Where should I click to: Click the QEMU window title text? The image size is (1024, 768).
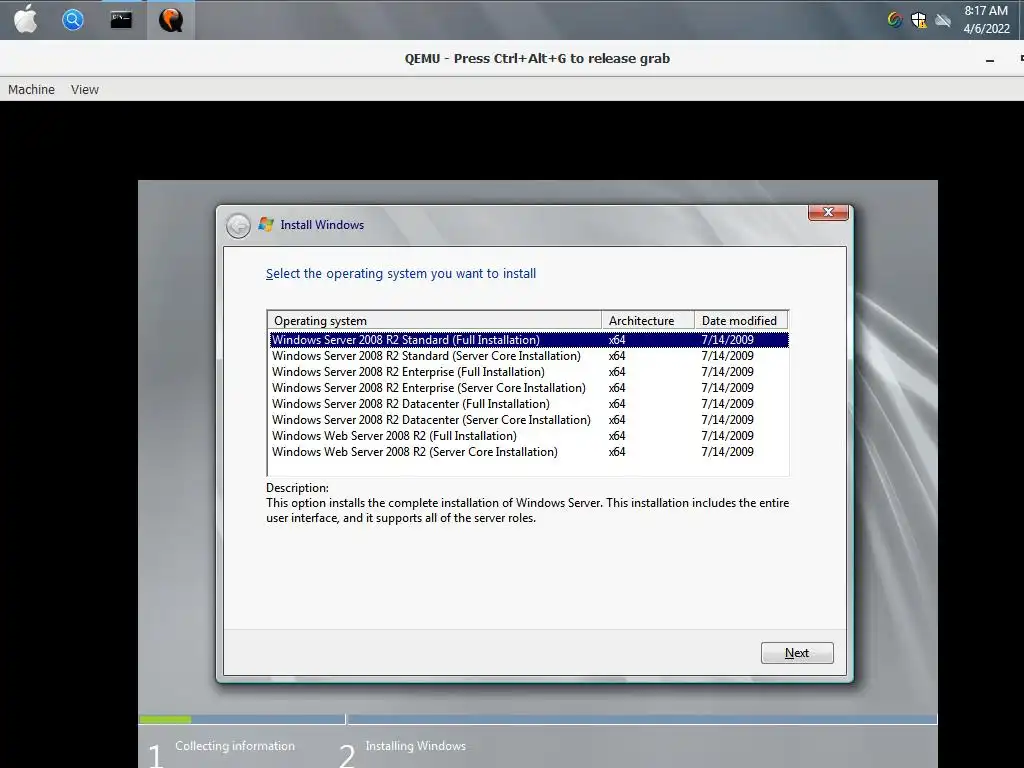click(537, 59)
